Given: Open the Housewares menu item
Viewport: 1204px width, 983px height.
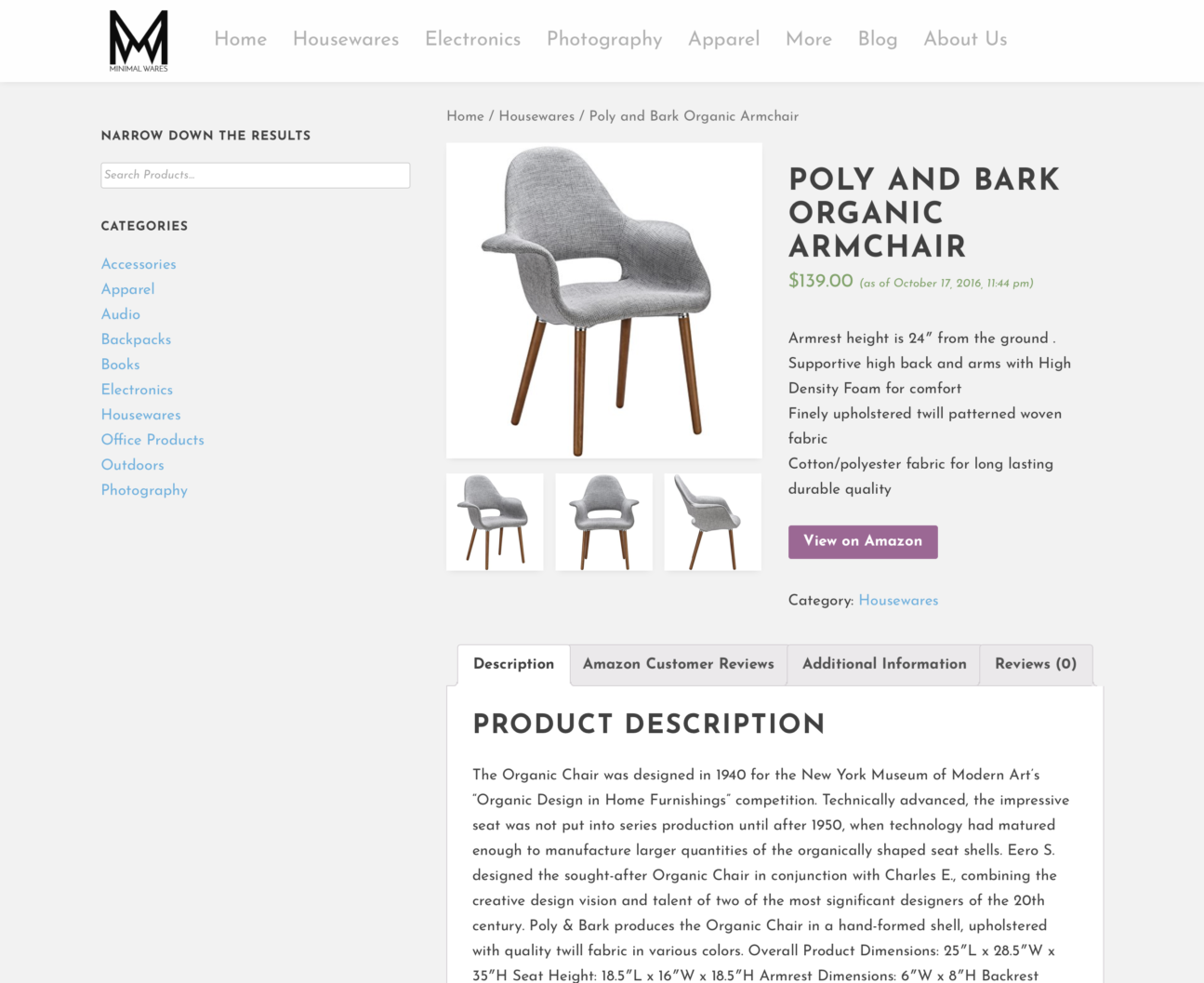Looking at the screenshot, I should point(346,39).
